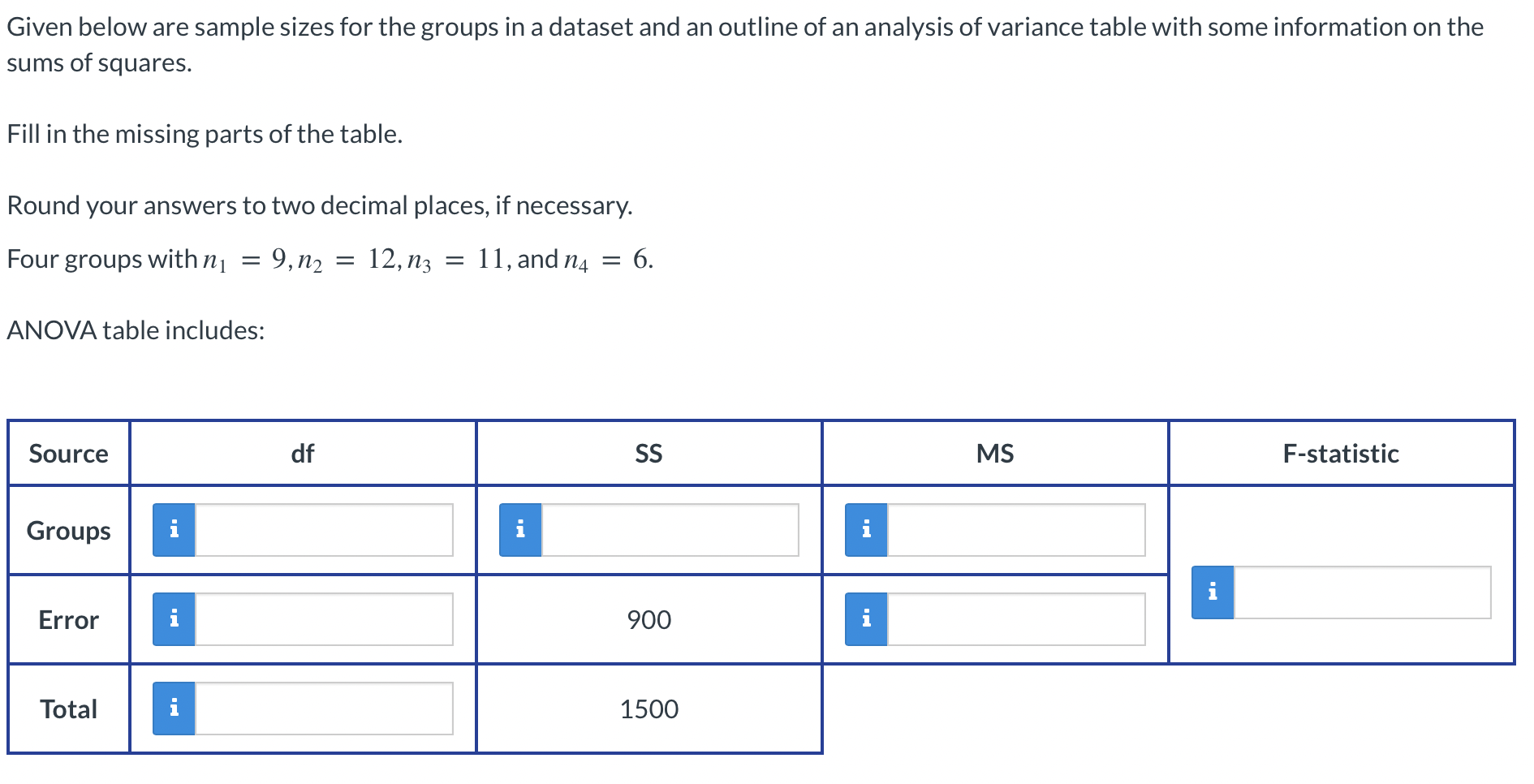This screenshot has height=784, width=1534.
Task: Click the info icon beside Groups df field
Action: click(173, 530)
